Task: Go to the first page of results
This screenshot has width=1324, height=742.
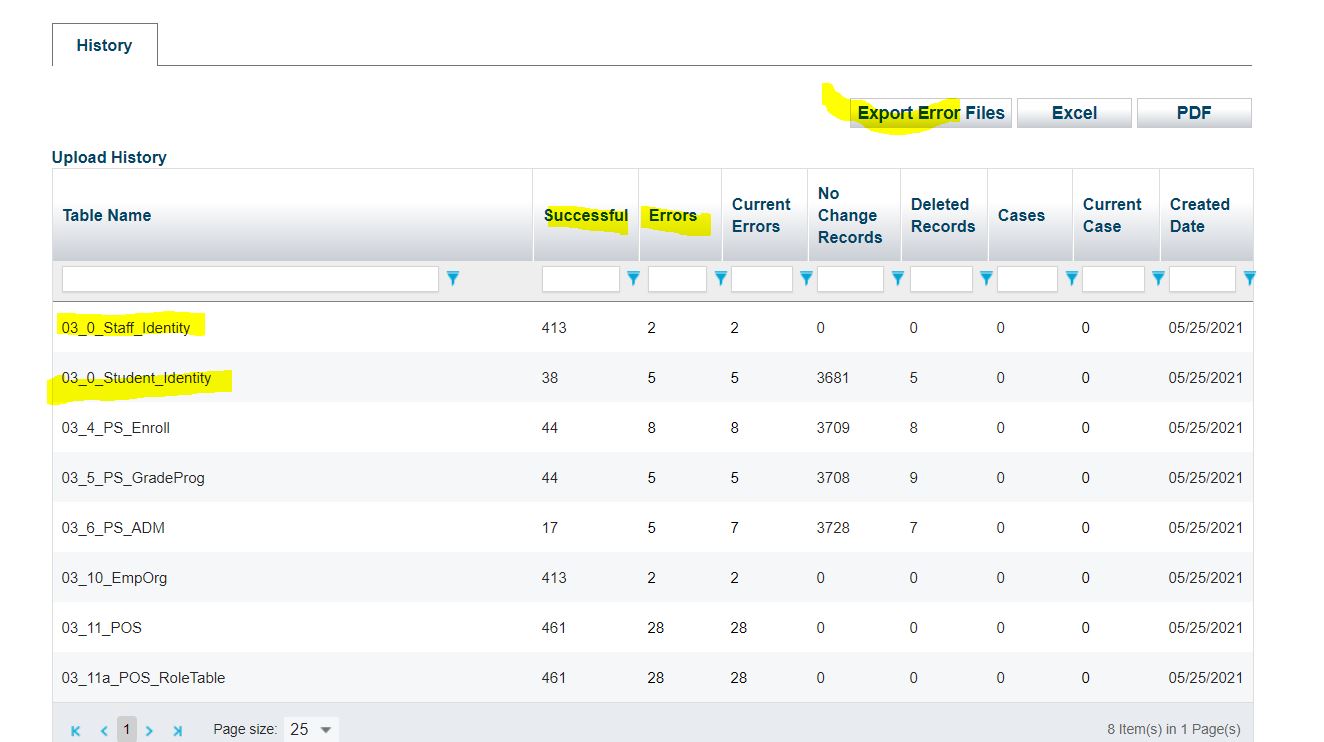Action: pos(76,731)
